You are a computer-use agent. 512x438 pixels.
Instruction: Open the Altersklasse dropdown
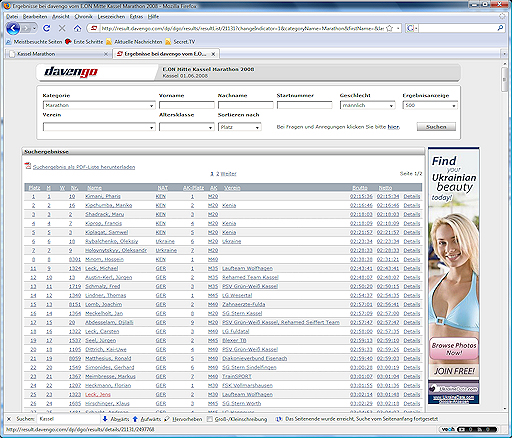(x=186, y=127)
